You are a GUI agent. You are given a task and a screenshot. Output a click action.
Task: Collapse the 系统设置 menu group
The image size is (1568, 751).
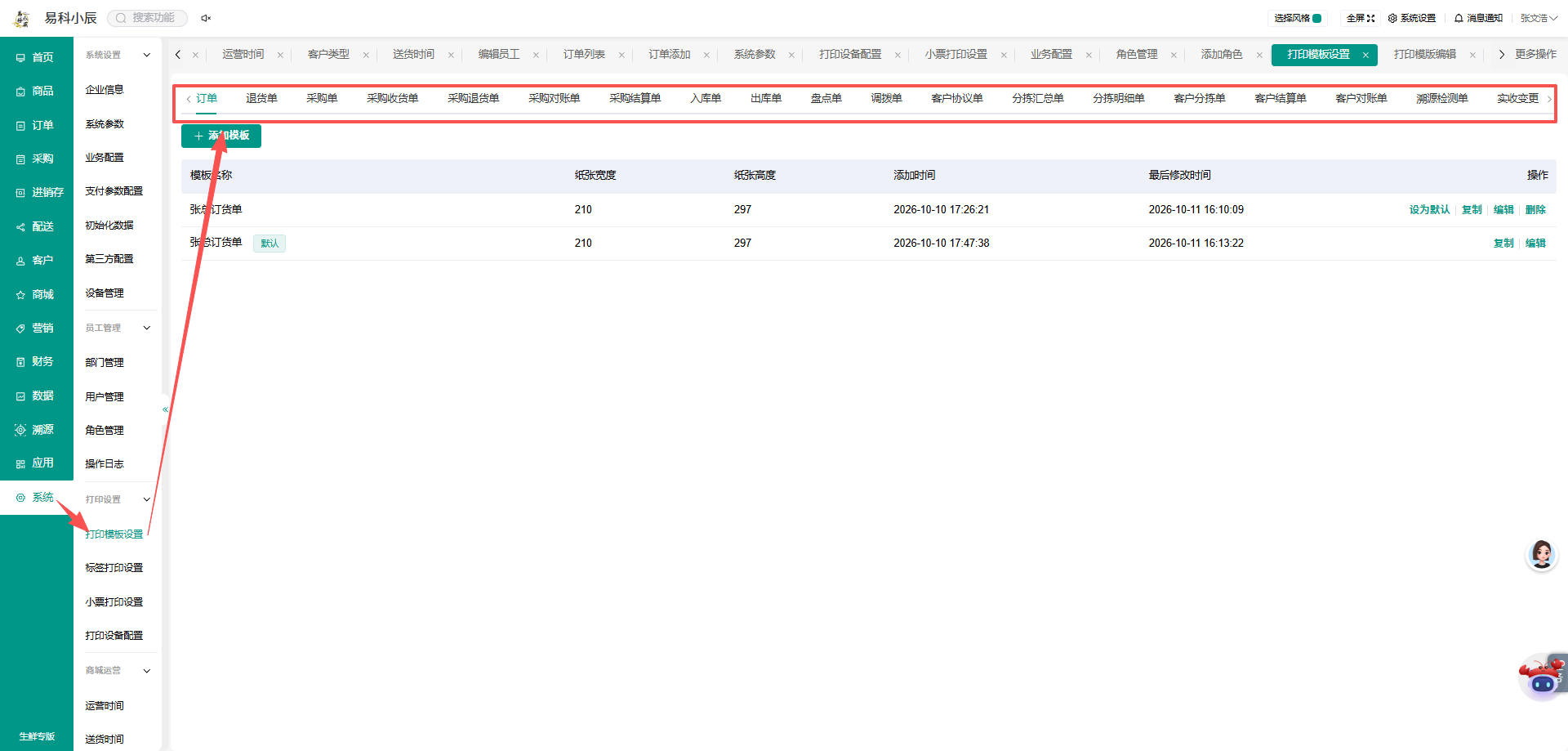(147, 55)
